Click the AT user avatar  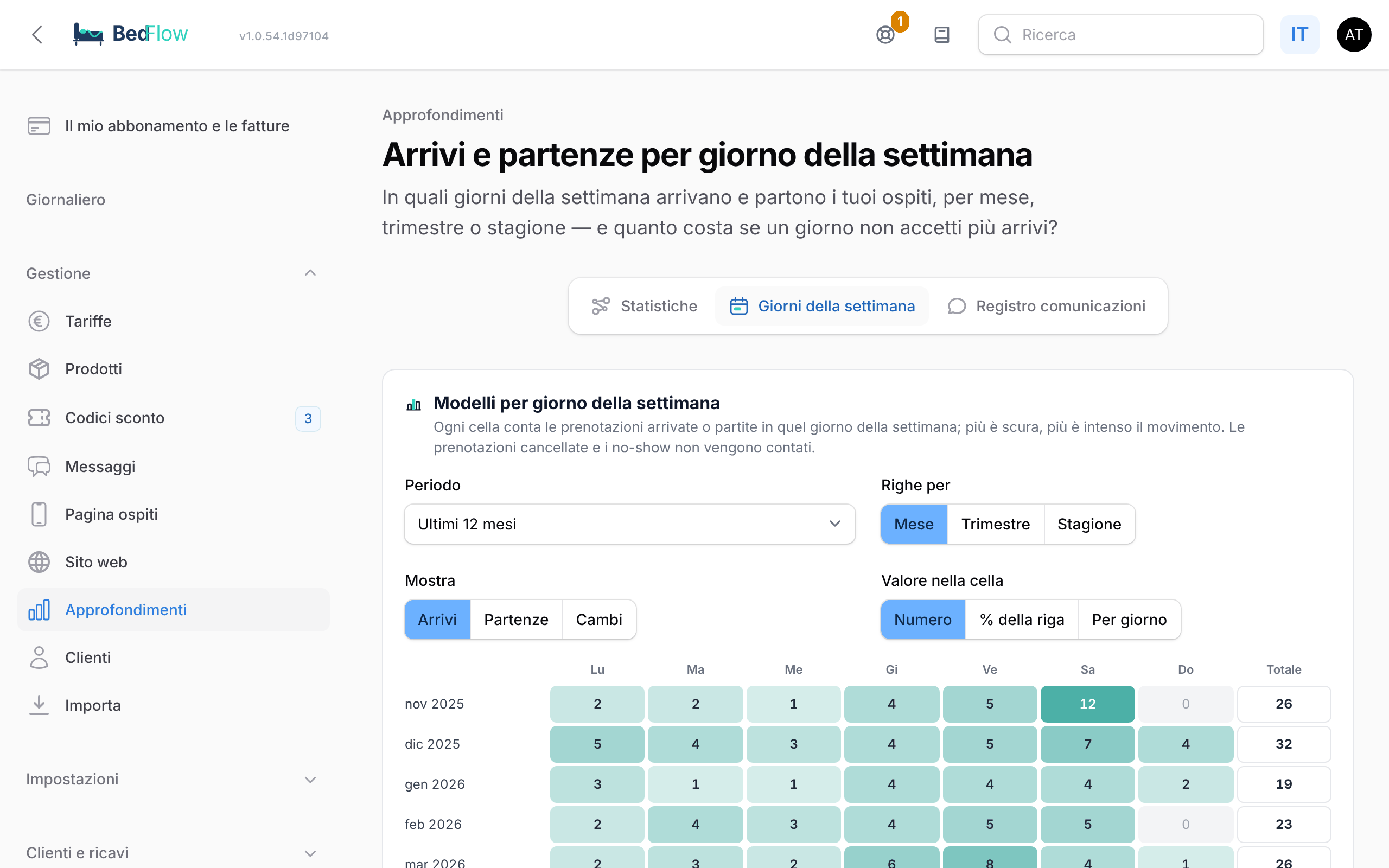click(1354, 34)
